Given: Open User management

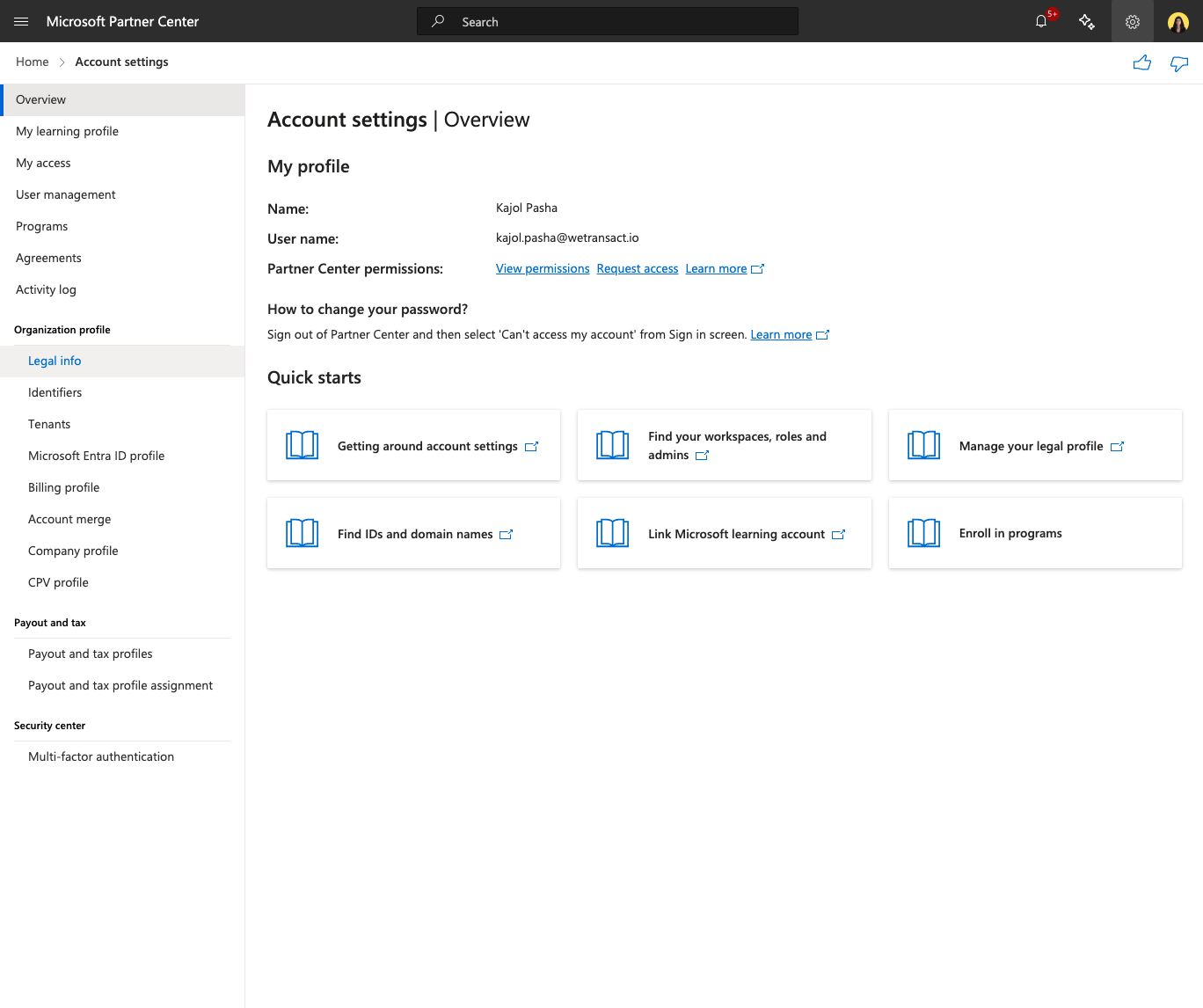Looking at the screenshot, I should click(x=122, y=194).
